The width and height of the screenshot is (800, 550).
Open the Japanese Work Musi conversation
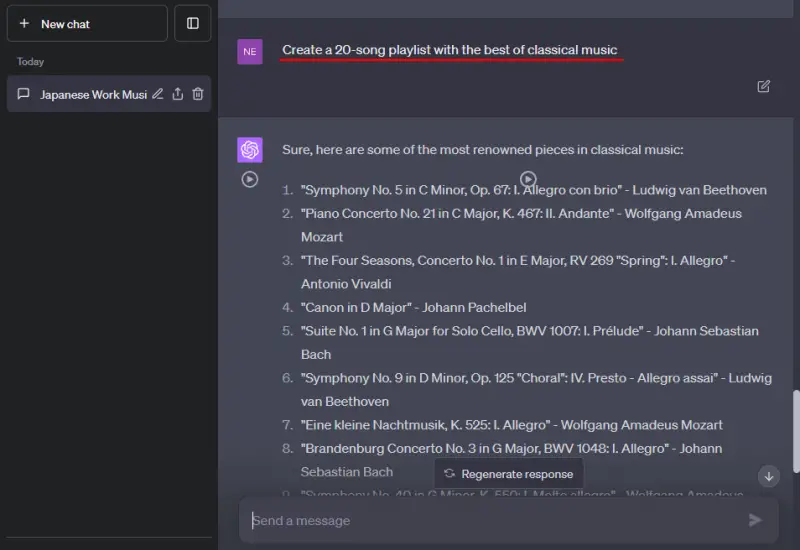92,94
